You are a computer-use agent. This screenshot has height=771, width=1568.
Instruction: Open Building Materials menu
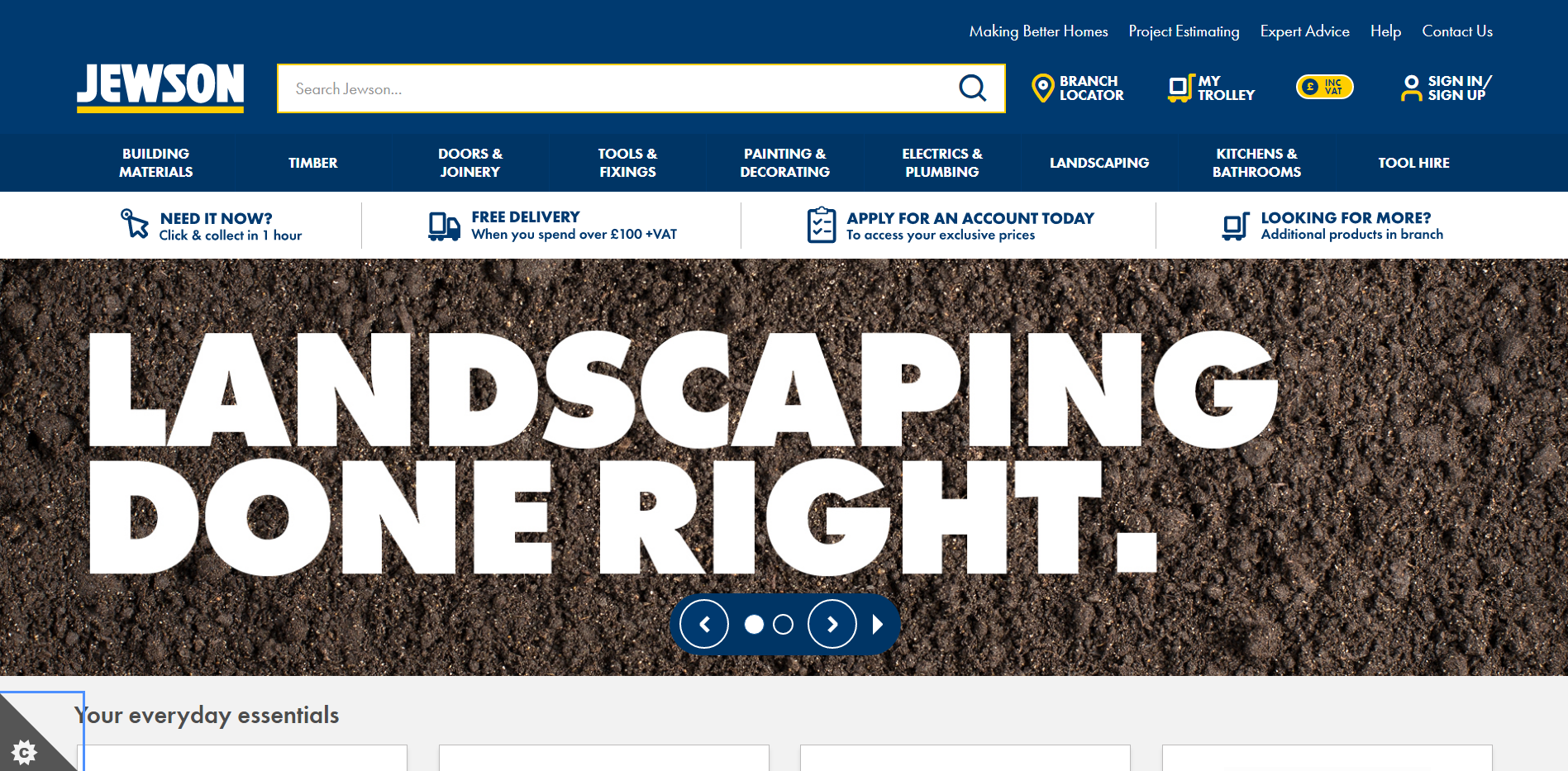coord(156,163)
